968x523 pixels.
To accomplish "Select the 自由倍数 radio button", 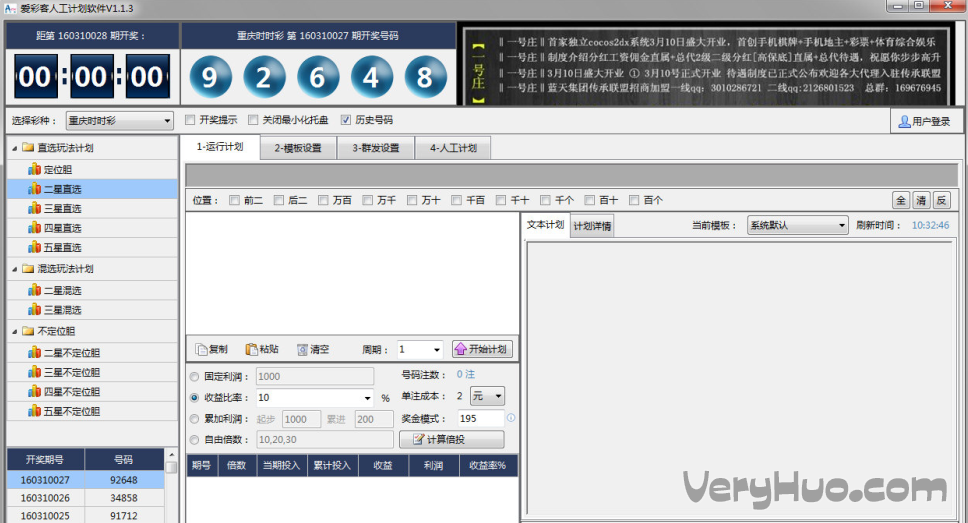I will click(194, 440).
